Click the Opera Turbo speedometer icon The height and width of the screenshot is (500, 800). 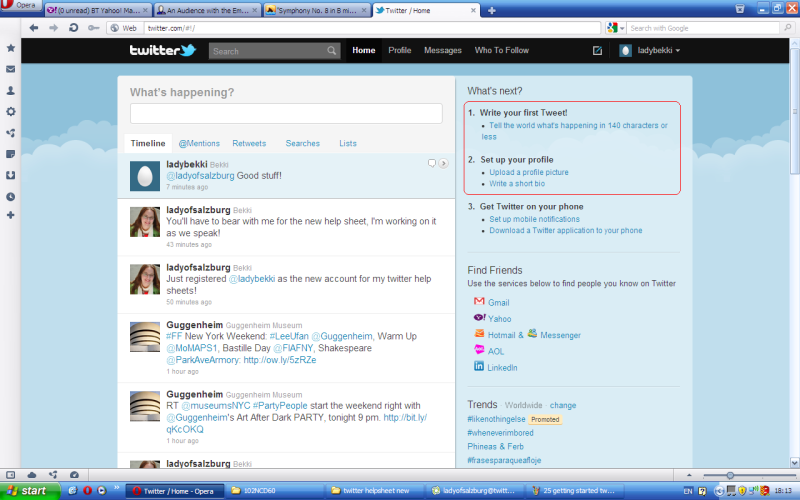pos(74,475)
